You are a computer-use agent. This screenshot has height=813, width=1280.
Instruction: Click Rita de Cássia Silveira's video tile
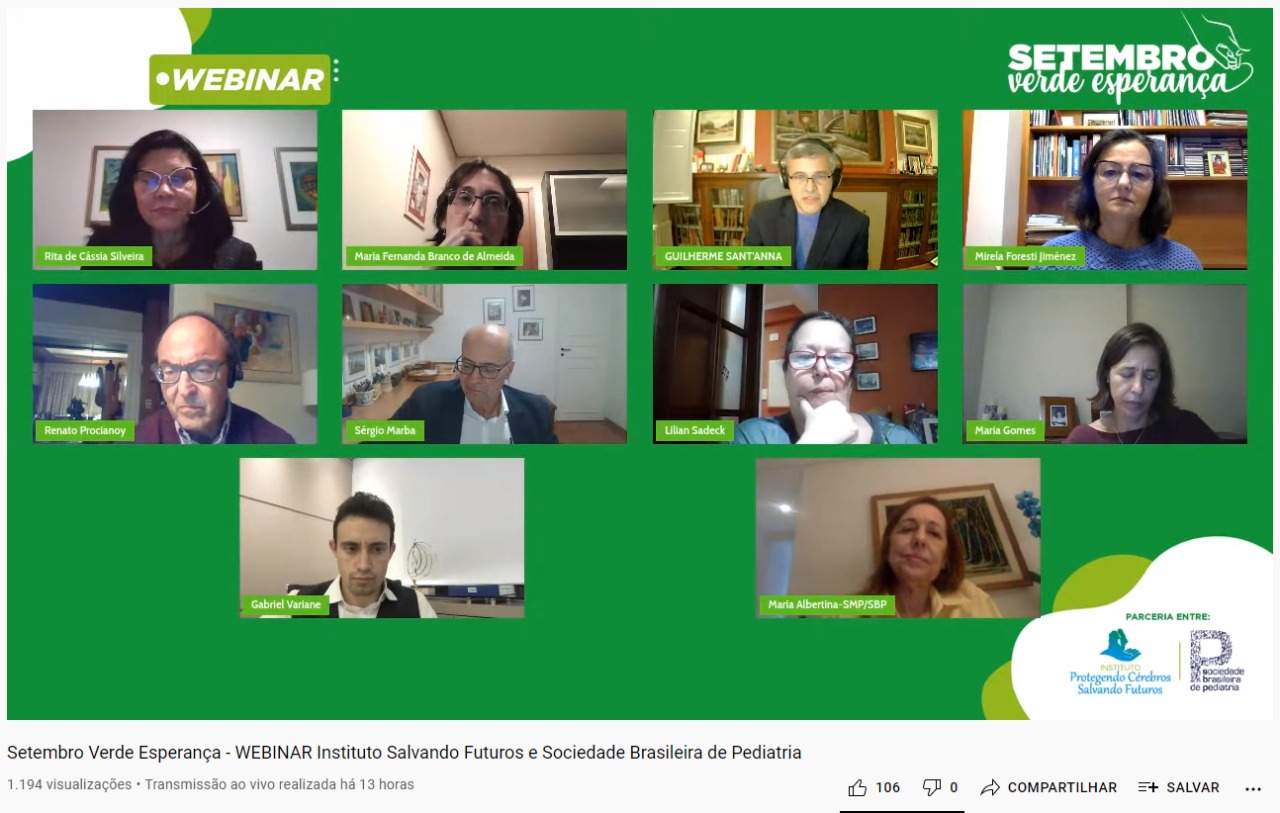pos(175,190)
